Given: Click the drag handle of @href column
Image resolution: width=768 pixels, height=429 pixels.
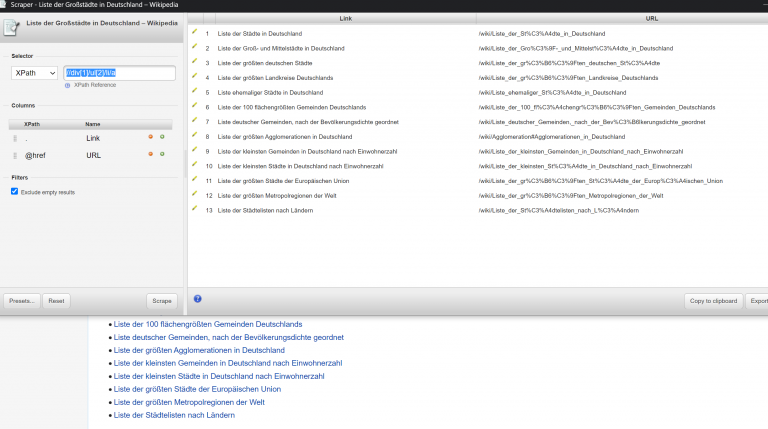Looking at the screenshot, I should click(x=15, y=155).
